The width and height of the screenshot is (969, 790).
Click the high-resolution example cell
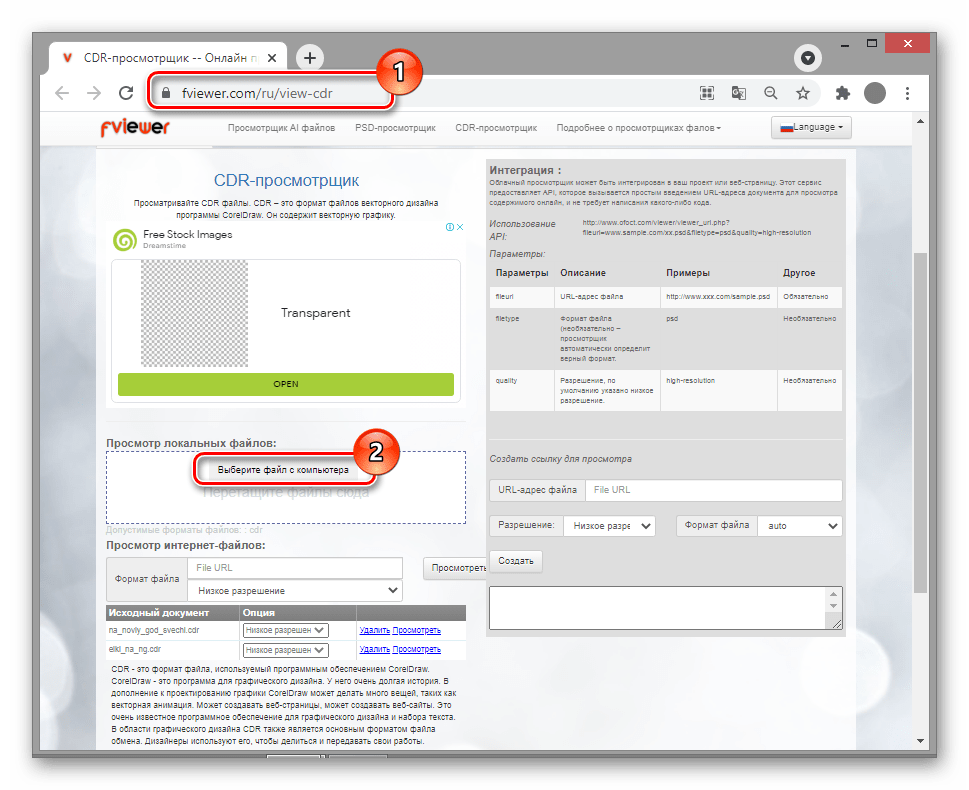pyautogui.click(x=718, y=390)
